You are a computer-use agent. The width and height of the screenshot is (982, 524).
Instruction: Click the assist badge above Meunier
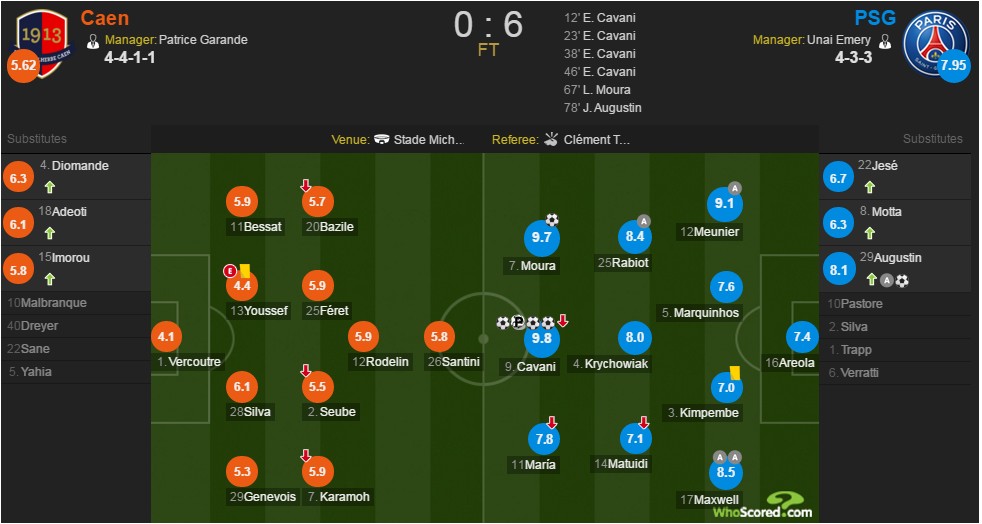pyautogui.click(x=735, y=188)
